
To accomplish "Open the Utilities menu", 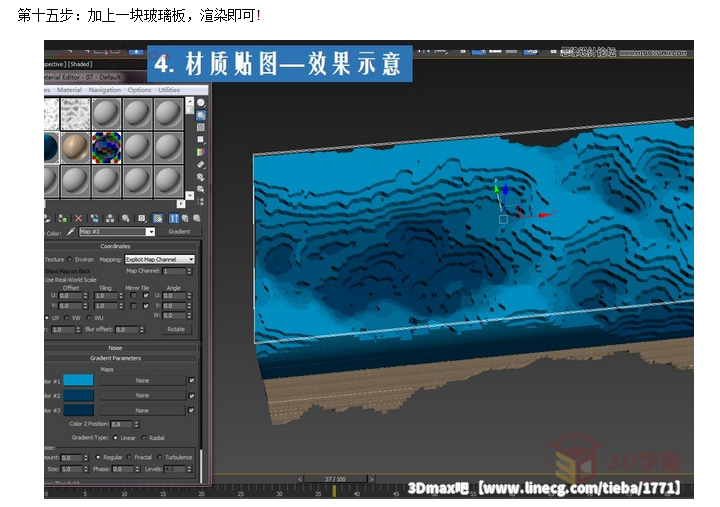I will pos(169,90).
